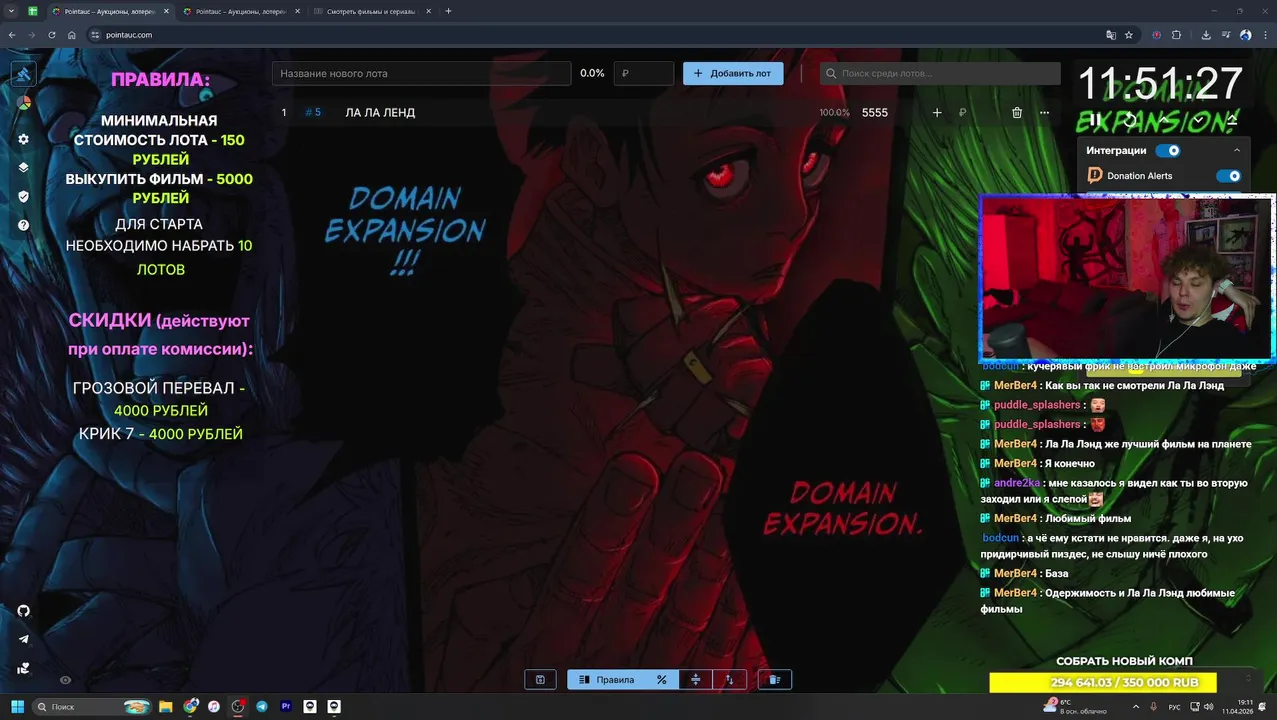Image resolution: width=1277 pixels, height=720 pixels.
Task: Increase timer with the up chevron
Action: point(1164,120)
